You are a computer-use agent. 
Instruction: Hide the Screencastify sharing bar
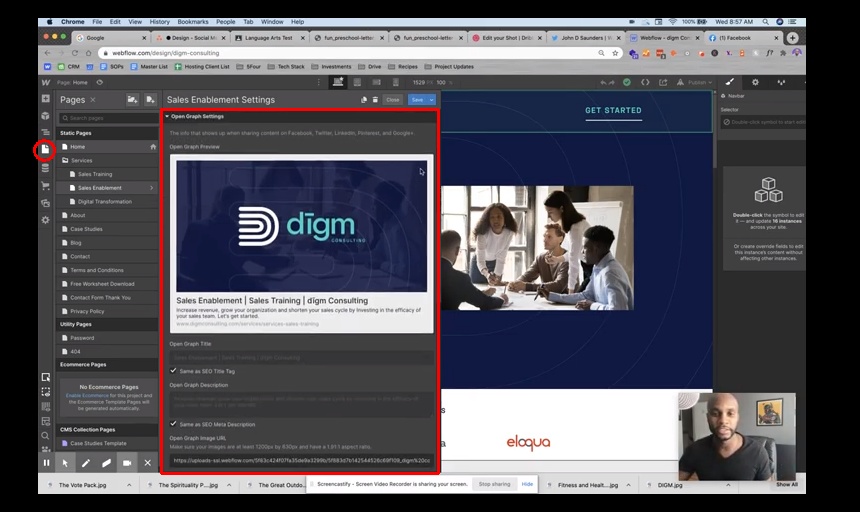(527, 484)
